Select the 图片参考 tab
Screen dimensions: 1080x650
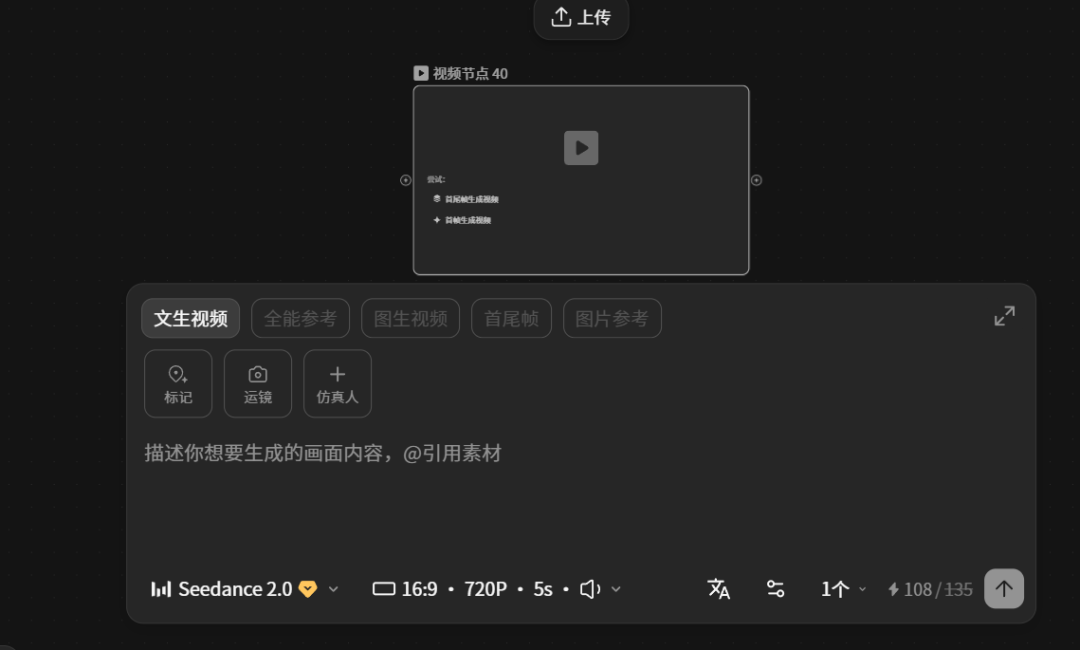(612, 318)
